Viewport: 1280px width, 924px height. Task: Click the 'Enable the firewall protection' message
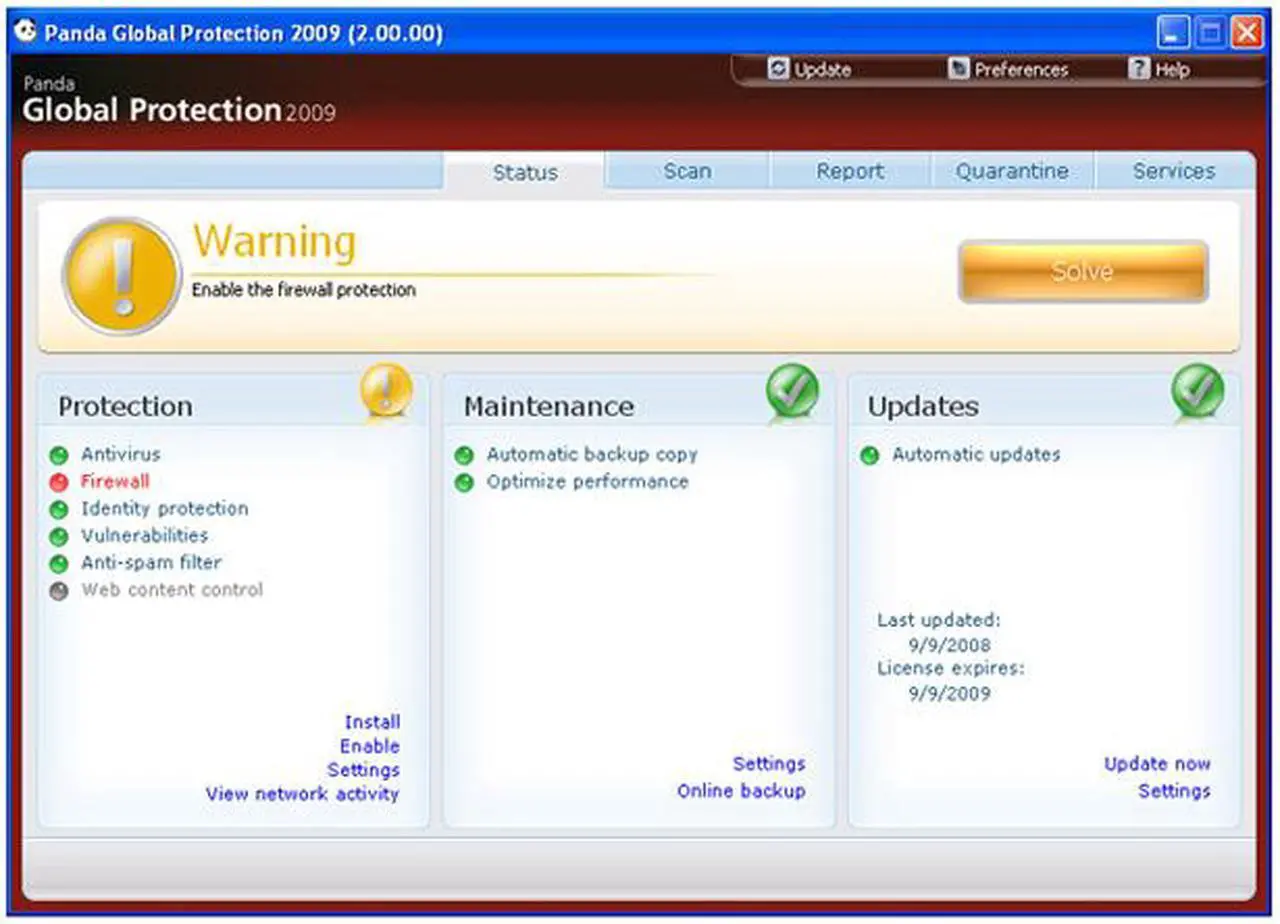303,290
